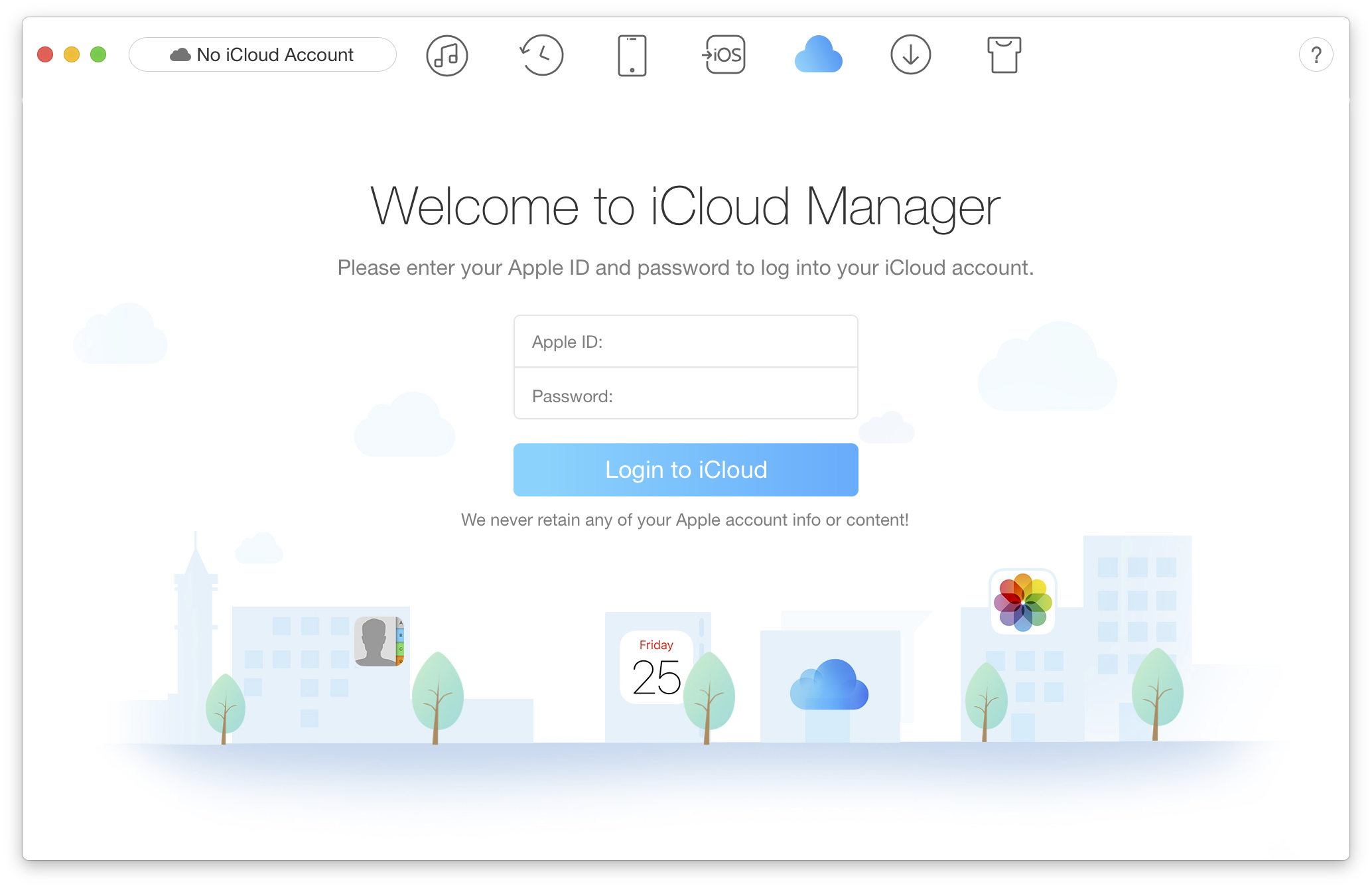1372x888 pixels.
Task: Click the 'Please enter your Apple ID' instruction
Action: pos(685,268)
